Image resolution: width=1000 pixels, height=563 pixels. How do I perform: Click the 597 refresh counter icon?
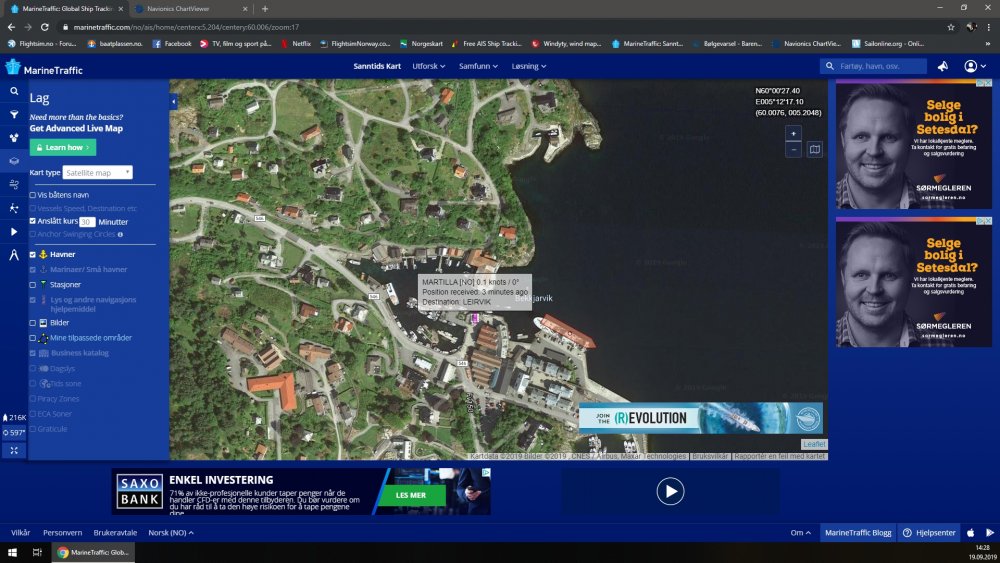(14, 432)
